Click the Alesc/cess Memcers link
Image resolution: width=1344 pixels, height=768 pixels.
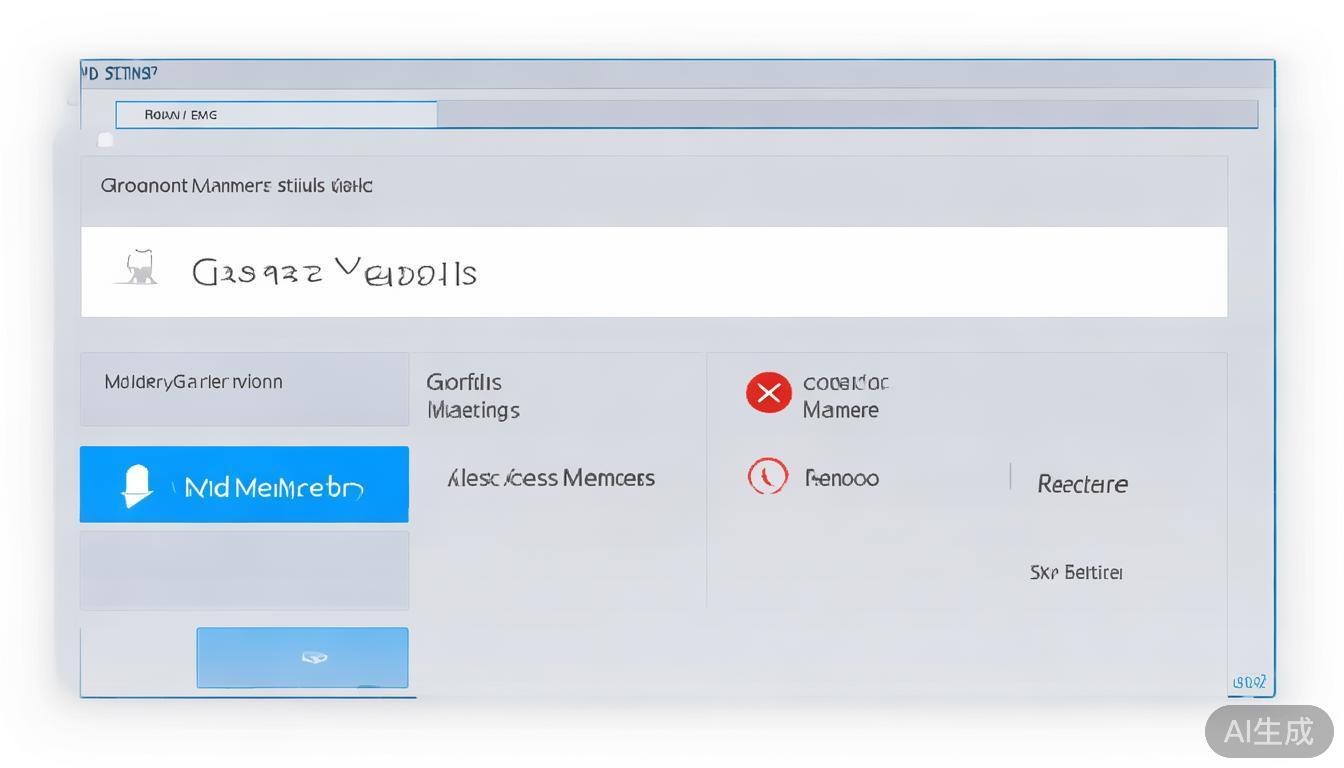[551, 478]
